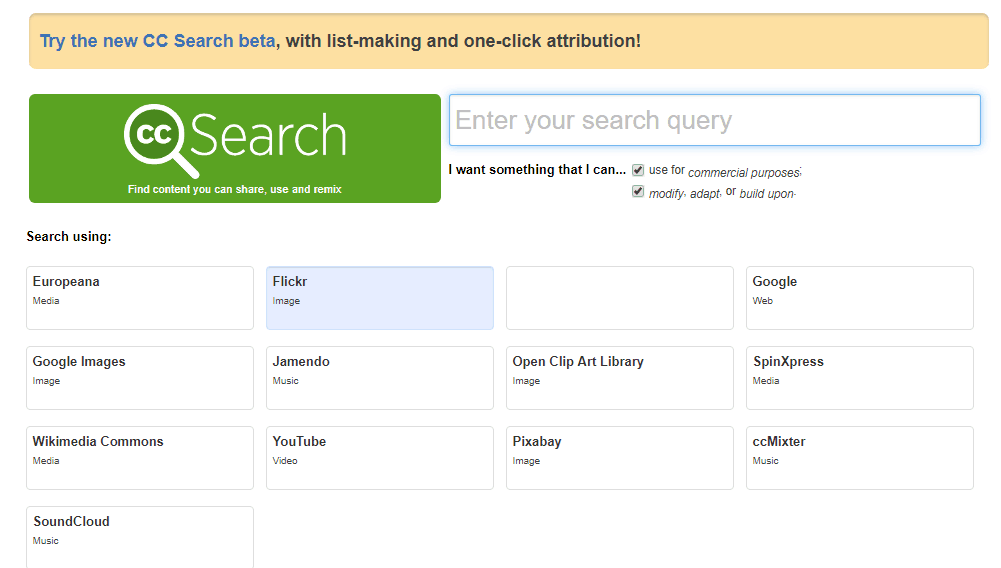The image size is (1001, 568).
Task: Click the 'Find content you can share, use and remix' tagline
Action: coord(234,189)
